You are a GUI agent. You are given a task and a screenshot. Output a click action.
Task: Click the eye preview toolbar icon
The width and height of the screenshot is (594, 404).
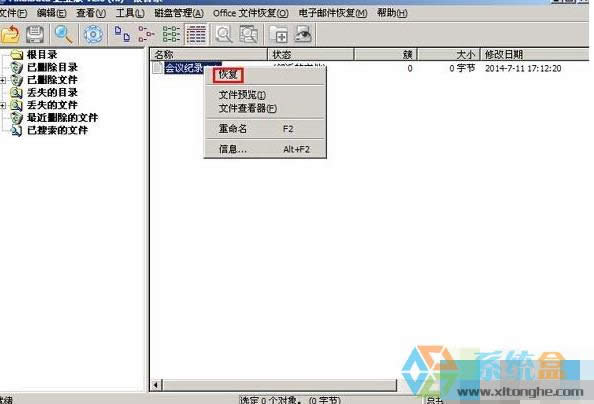point(303,34)
